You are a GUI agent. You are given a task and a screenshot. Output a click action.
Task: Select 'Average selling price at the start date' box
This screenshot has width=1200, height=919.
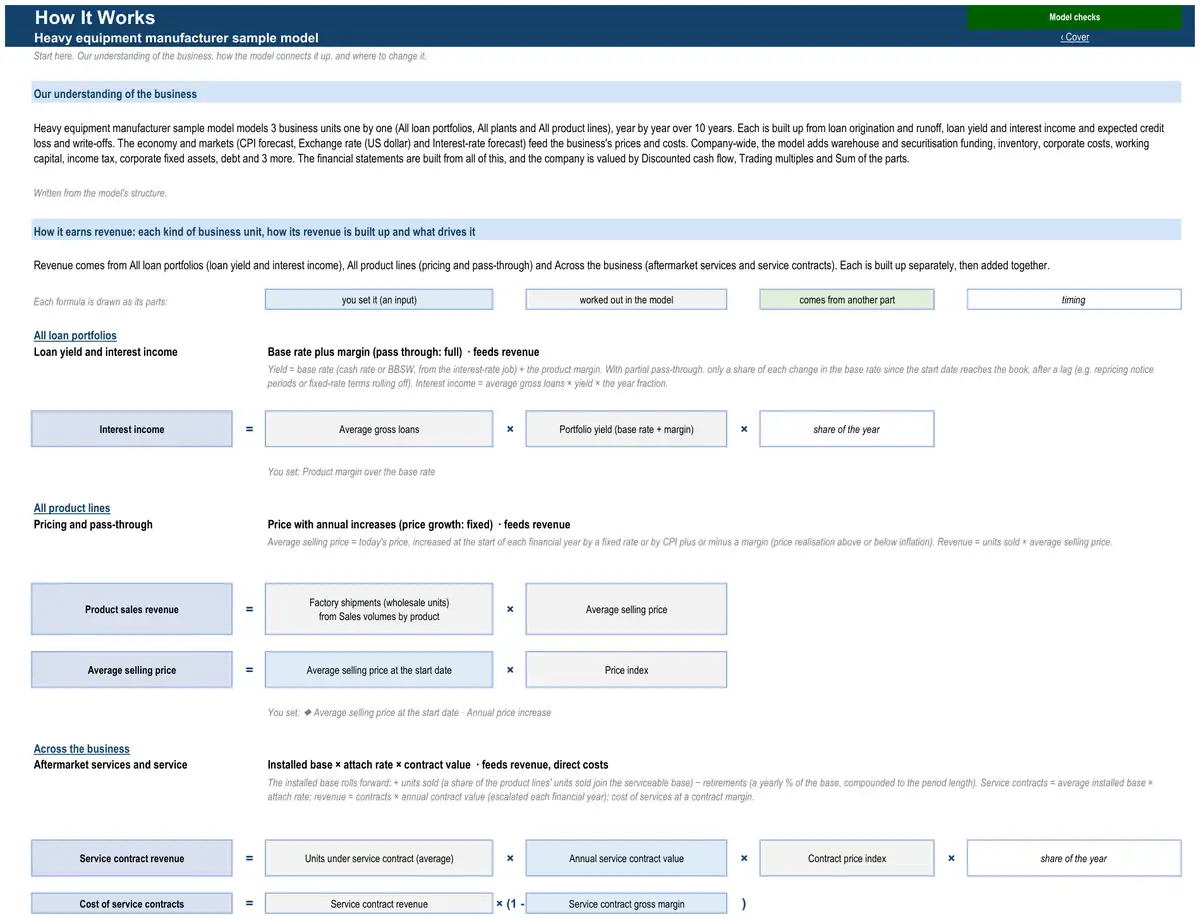click(x=379, y=670)
